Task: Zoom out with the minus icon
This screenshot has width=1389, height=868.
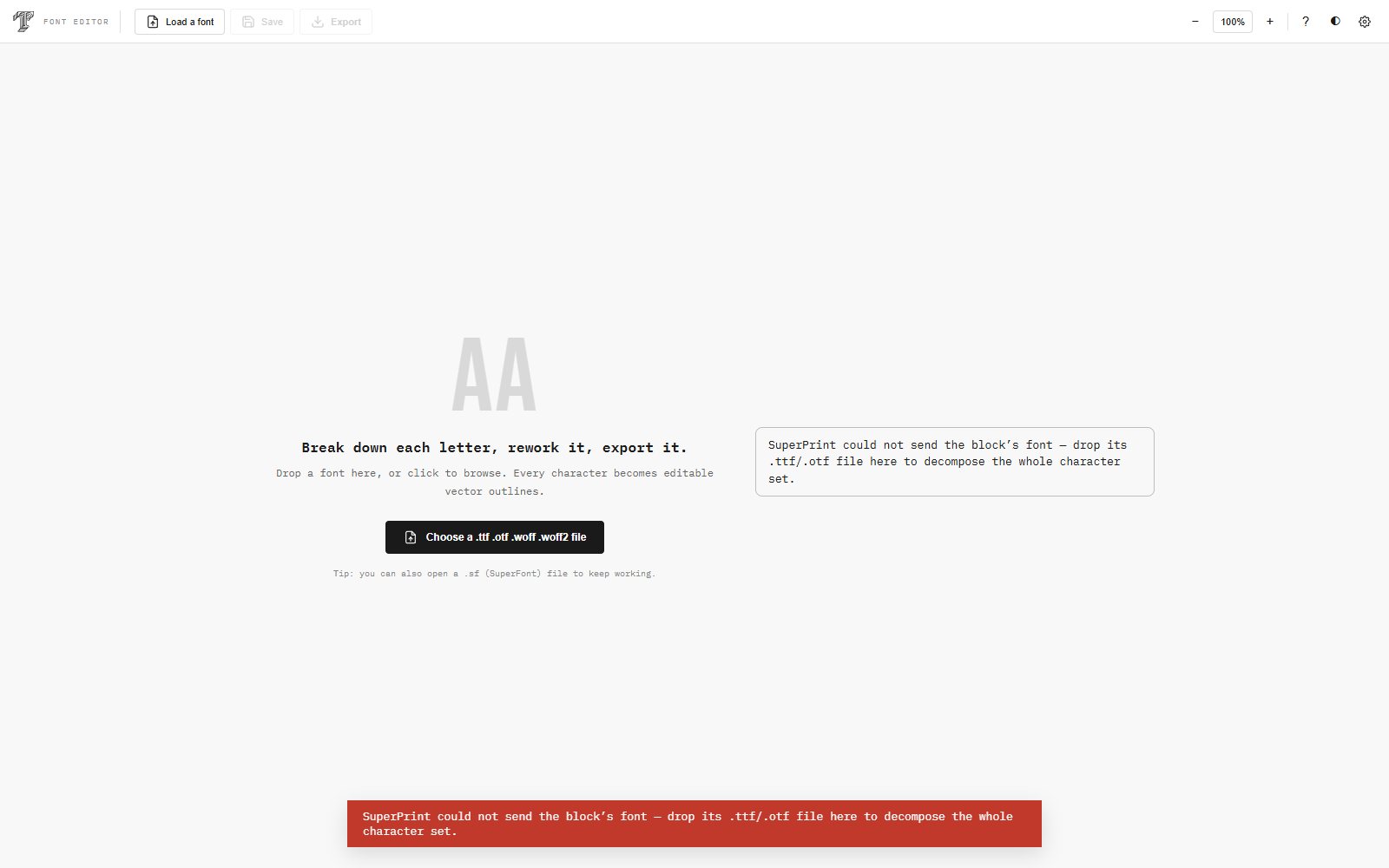Action: click(1195, 22)
